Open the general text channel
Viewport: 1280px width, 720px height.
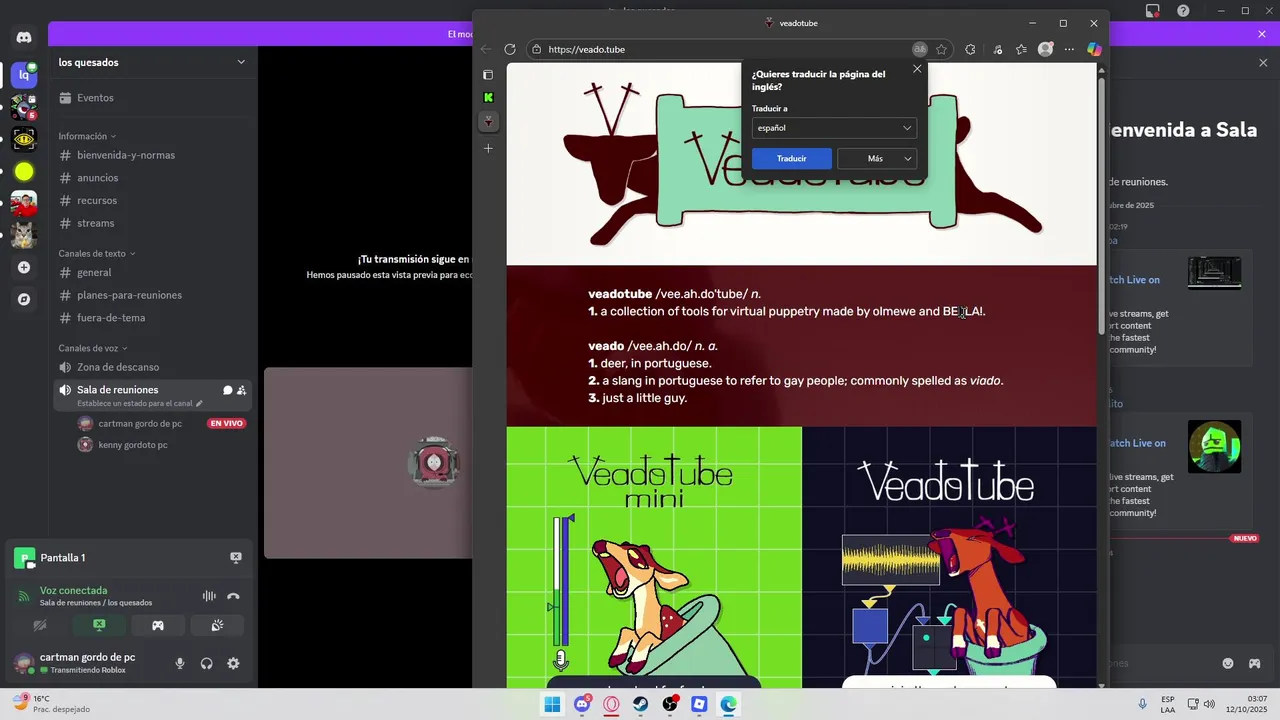pos(152,272)
